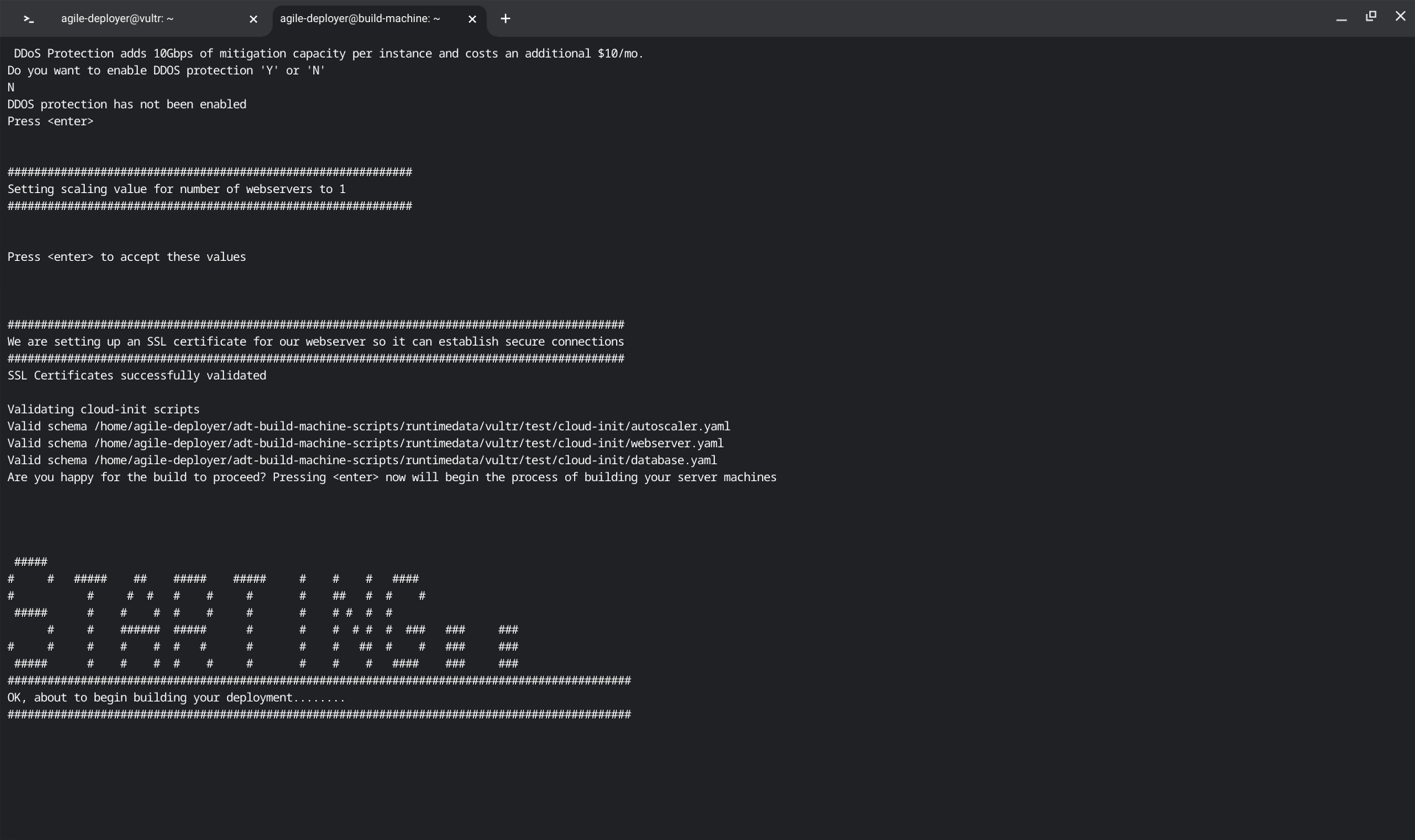Click the terminal prompt icon in tab bar
1415x840 pixels.
(29, 19)
